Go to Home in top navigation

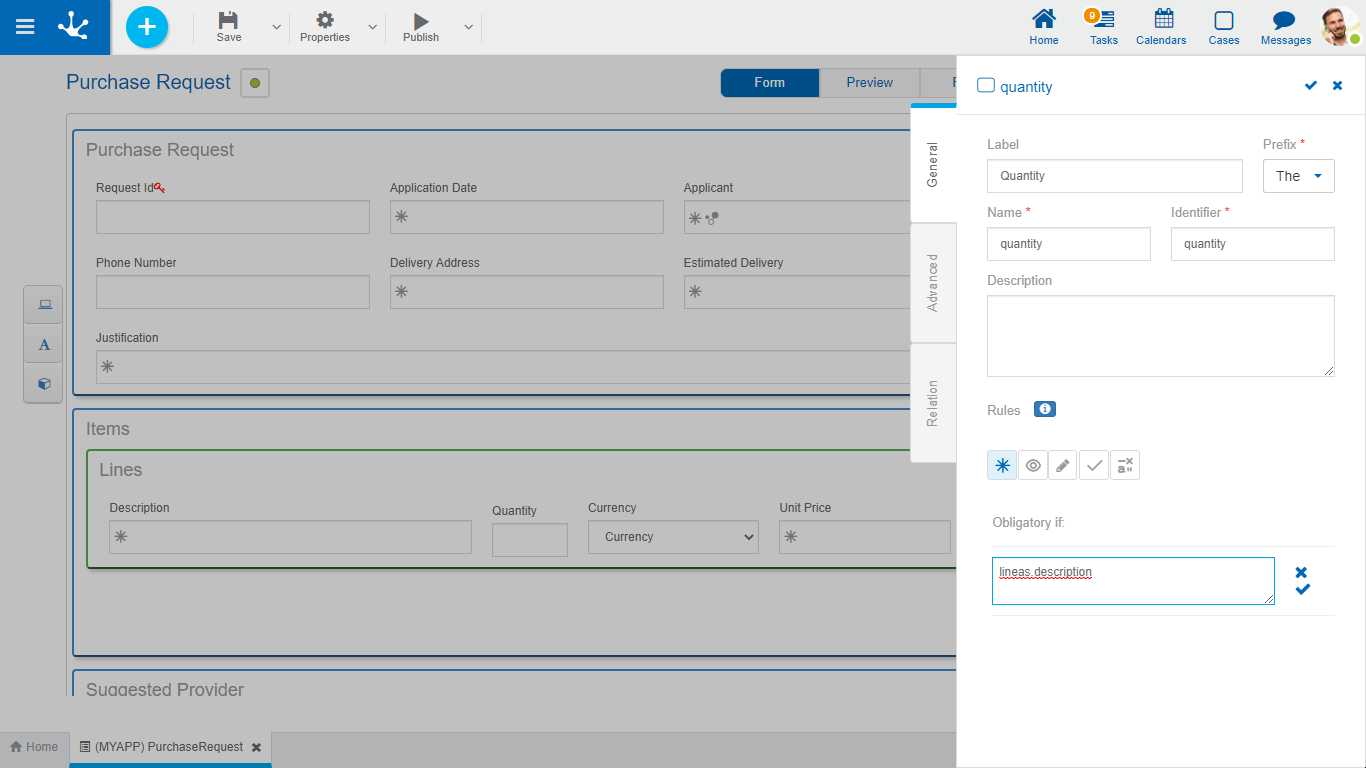(x=1044, y=27)
